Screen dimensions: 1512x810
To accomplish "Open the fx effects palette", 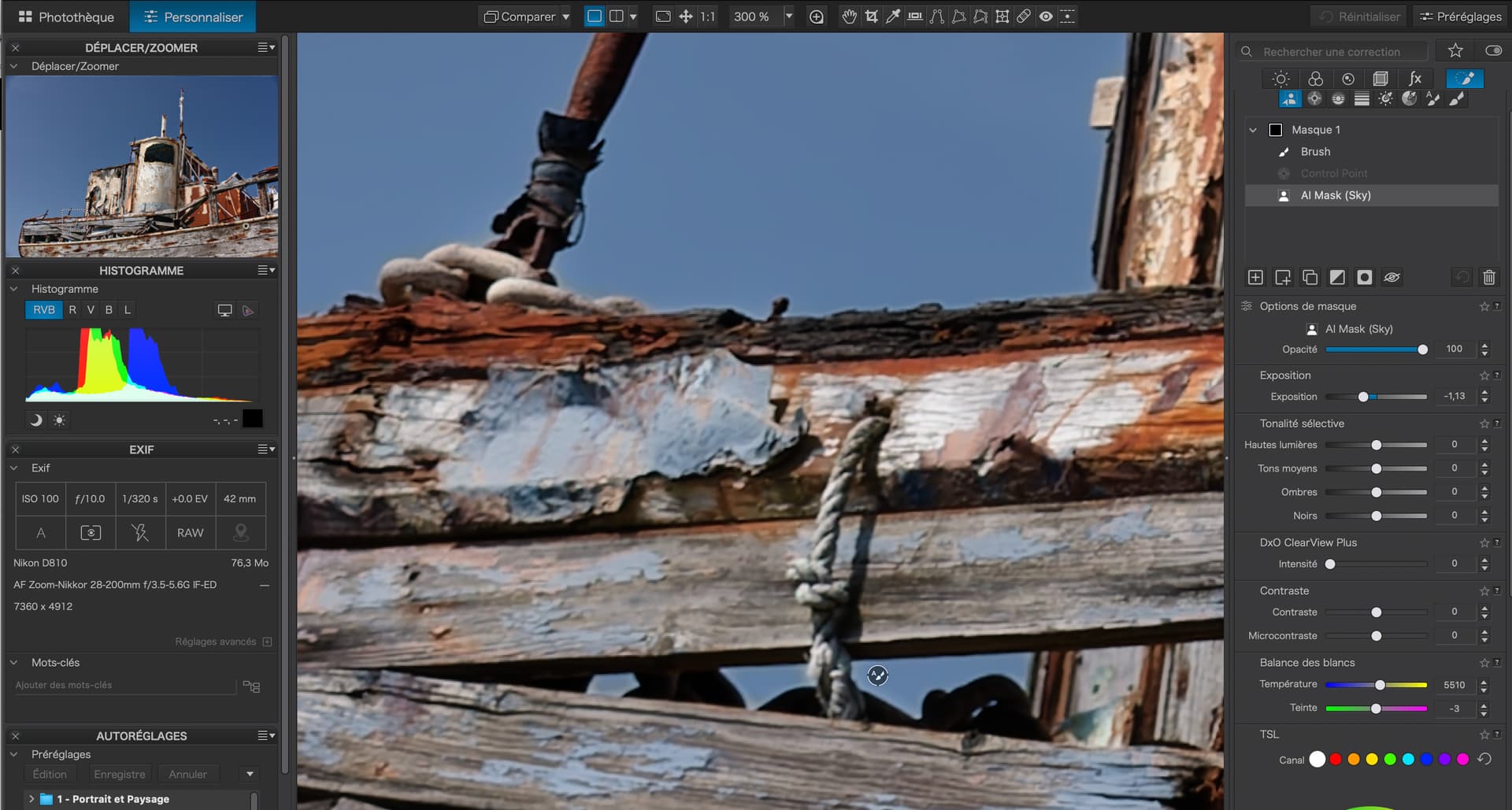I will (1415, 79).
